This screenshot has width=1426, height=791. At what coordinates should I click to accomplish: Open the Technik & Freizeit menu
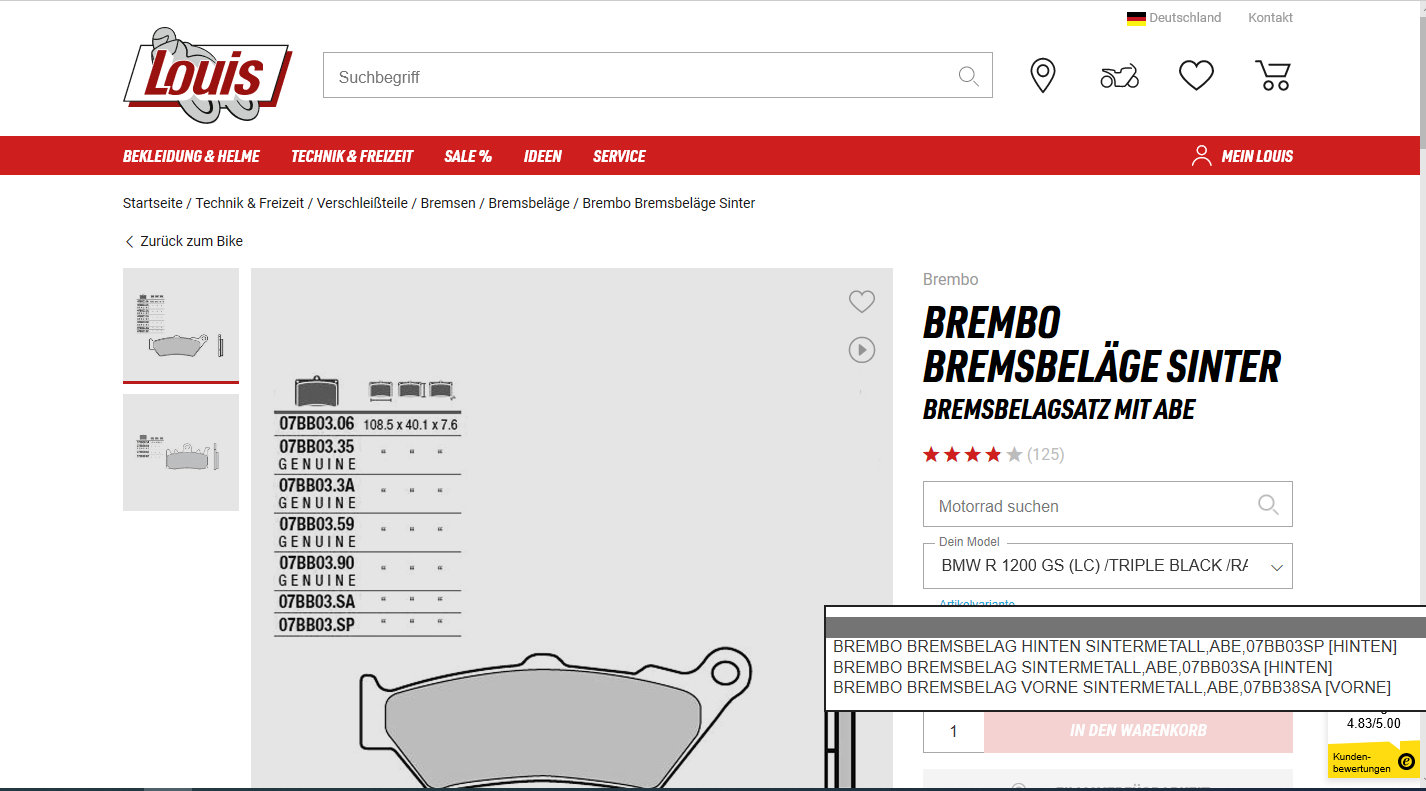[352, 156]
